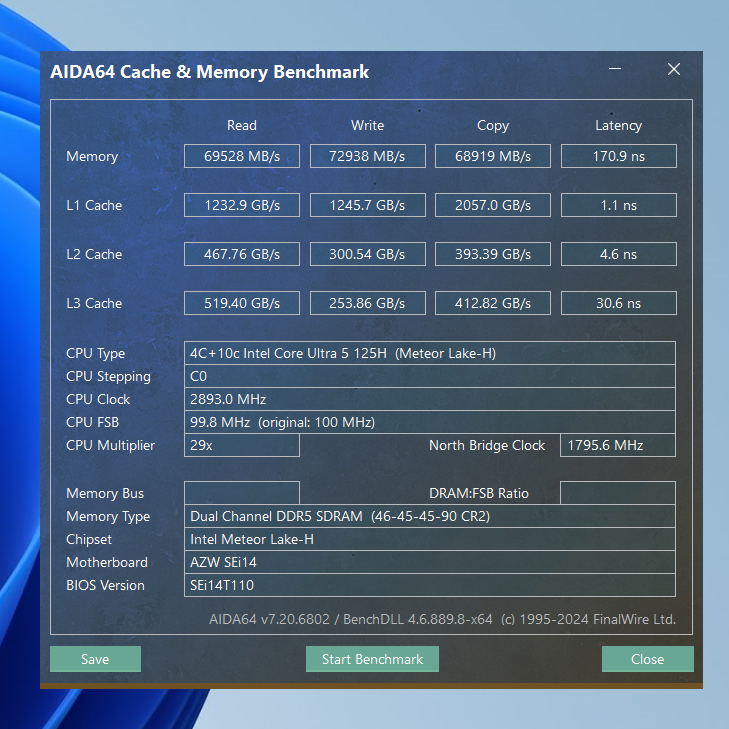The height and width of the screenshot is (729, 729).
Task: Select Memory latency 170.9 ns
Action: tap(619, 156)
